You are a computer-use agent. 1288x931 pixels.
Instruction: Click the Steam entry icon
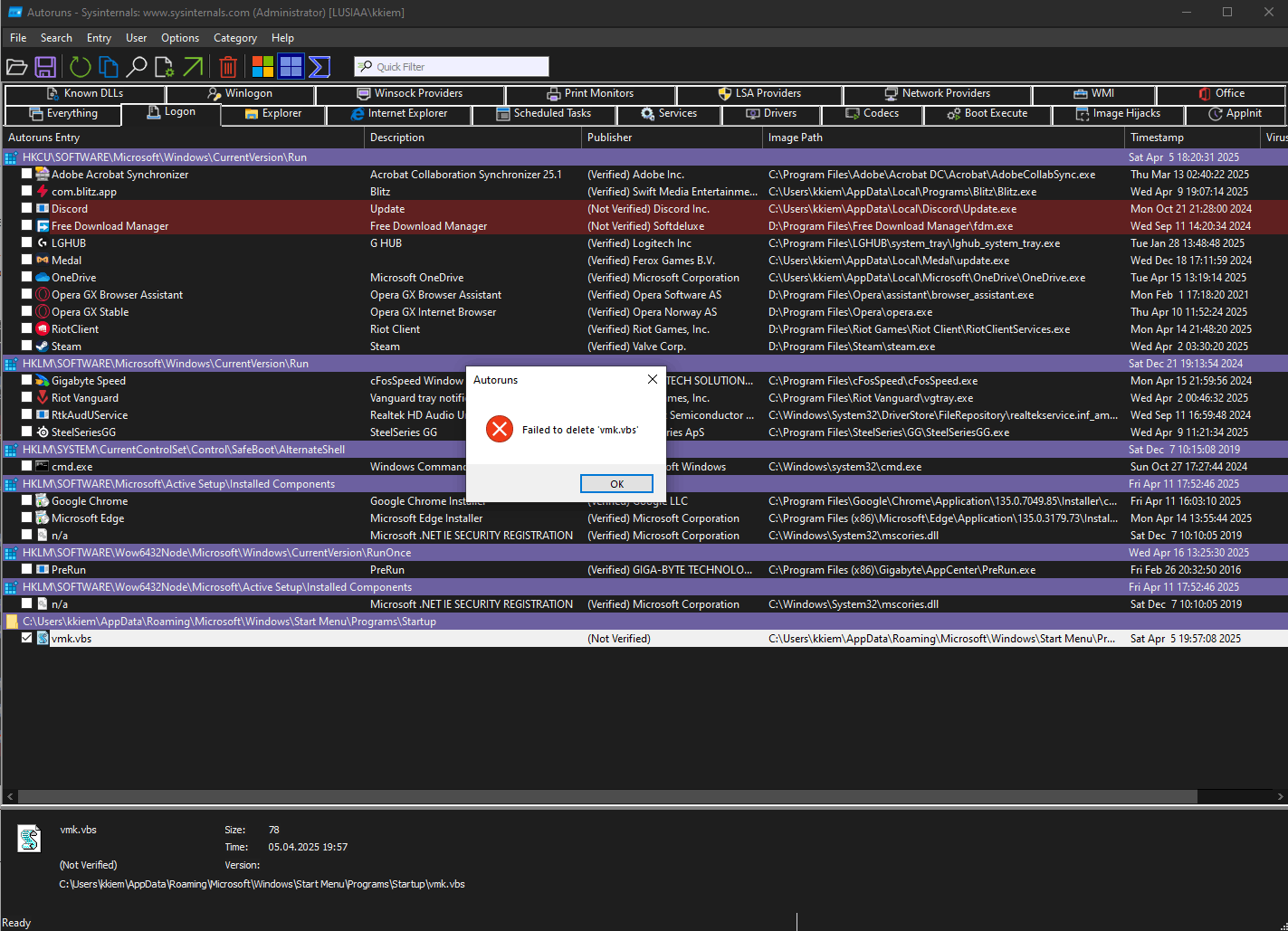(x=42, y=347)
